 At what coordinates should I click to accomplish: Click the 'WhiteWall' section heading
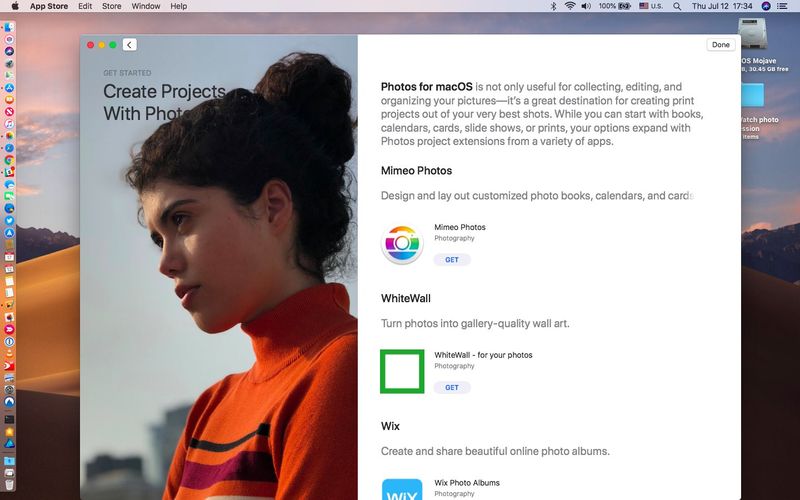(406, 298)
